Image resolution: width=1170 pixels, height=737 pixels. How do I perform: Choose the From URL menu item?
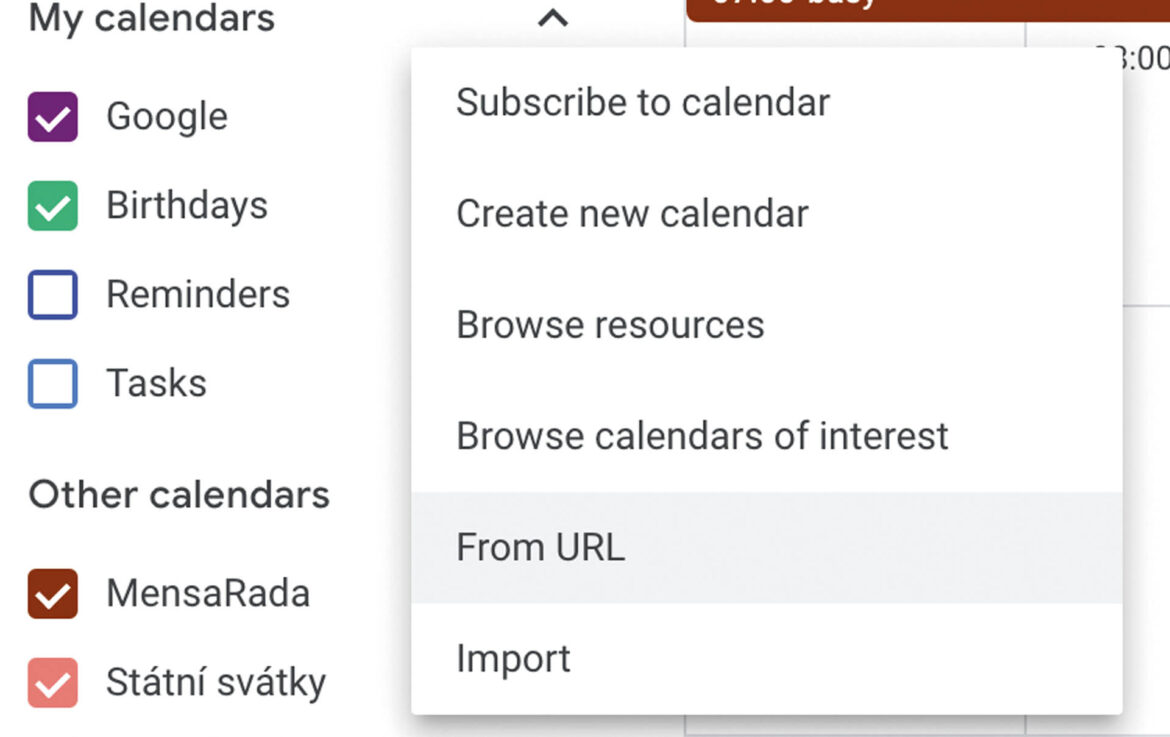(x=540, y=548)
